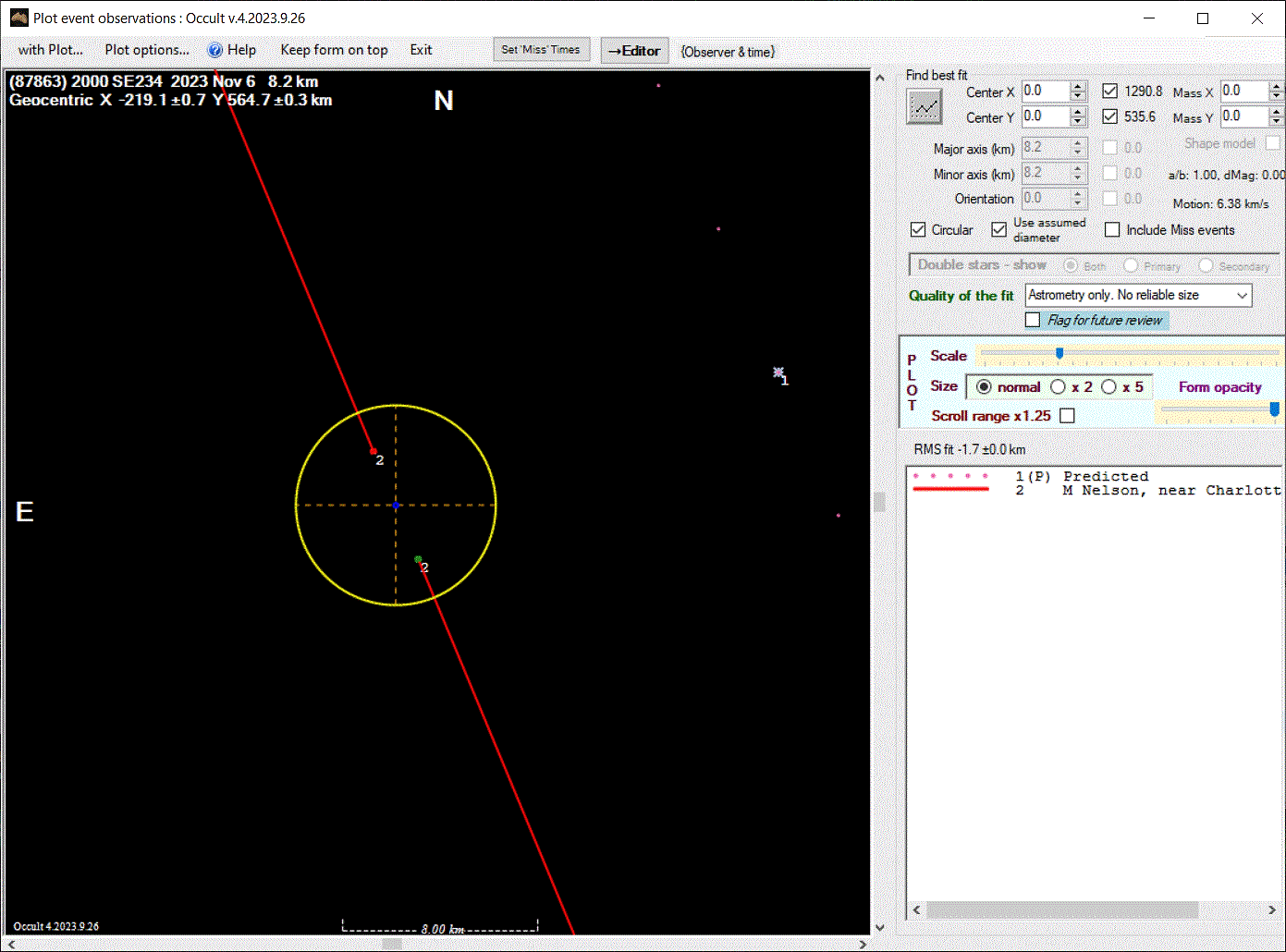This screenshot has height=952, width=1286.
Task: Check Flag for future review
Action: coord(1033,320)
